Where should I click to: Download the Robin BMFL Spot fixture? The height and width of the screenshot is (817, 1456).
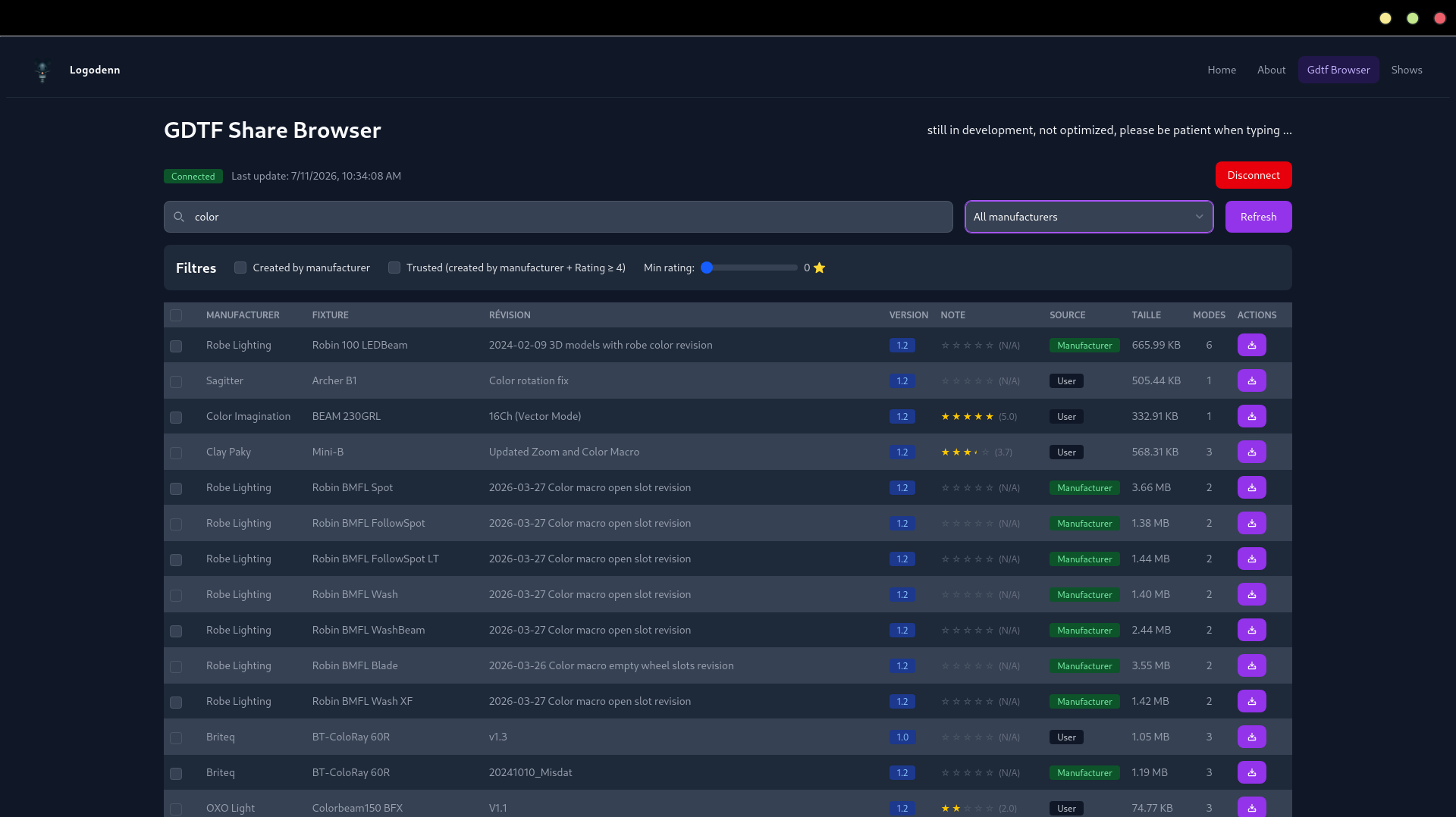[1251, 487]
